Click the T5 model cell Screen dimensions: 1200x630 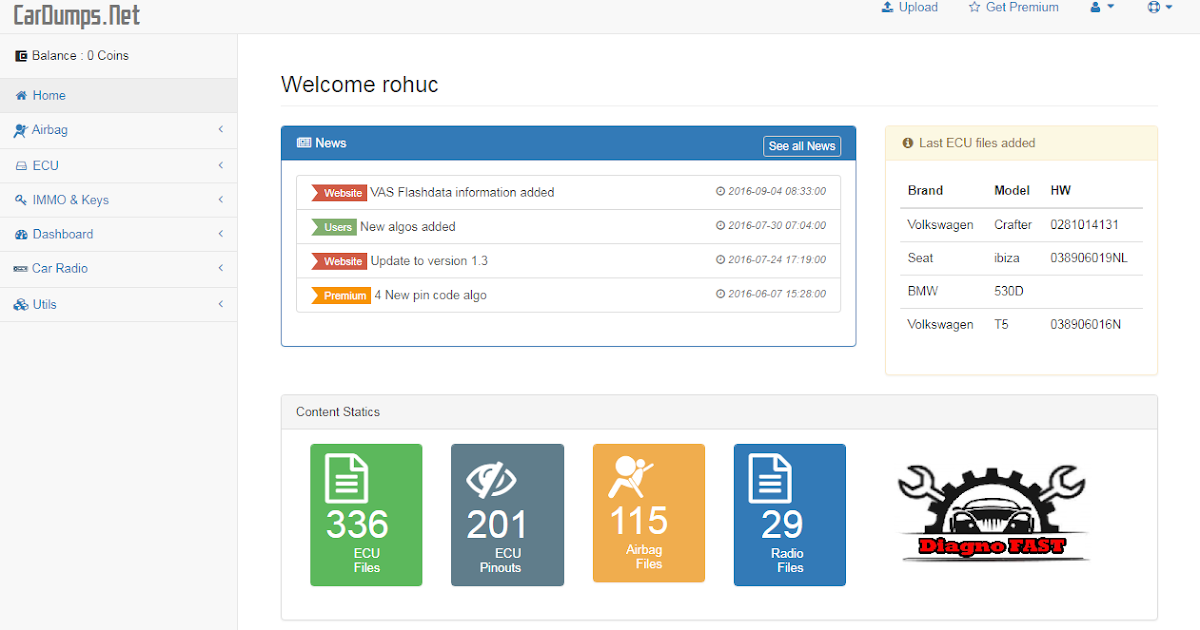click(x=1001, y=324)
